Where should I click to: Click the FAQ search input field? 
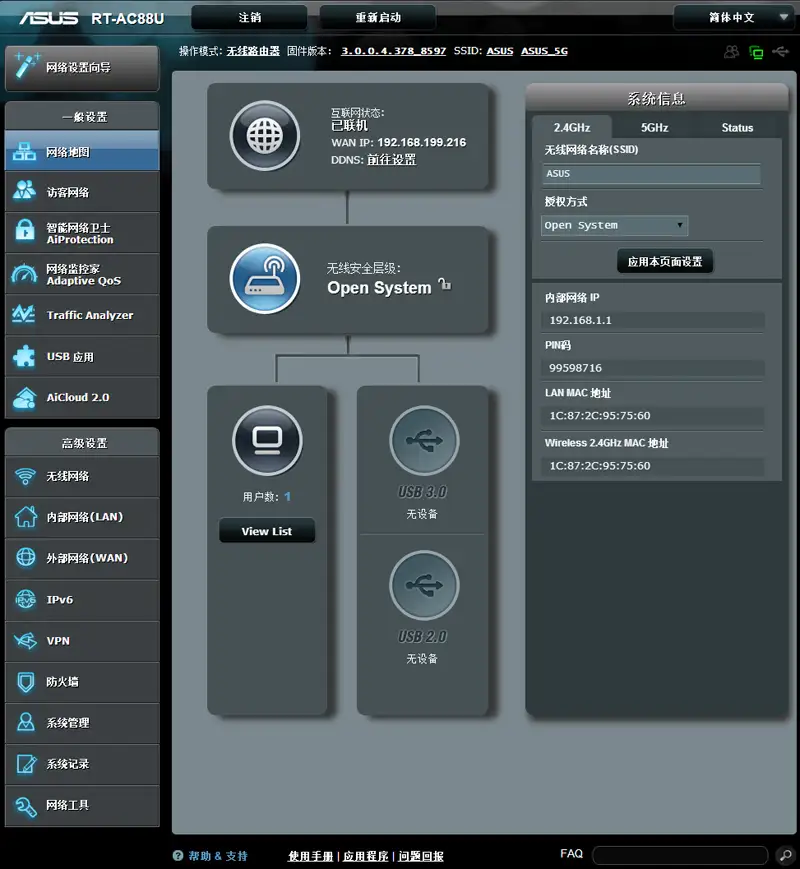pyautogui.click(x=680, y=856)
